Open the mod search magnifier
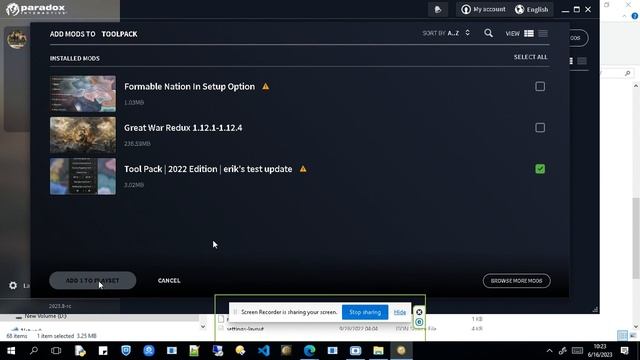This screenshot has height=360, width=640. [x=488, y=33]
